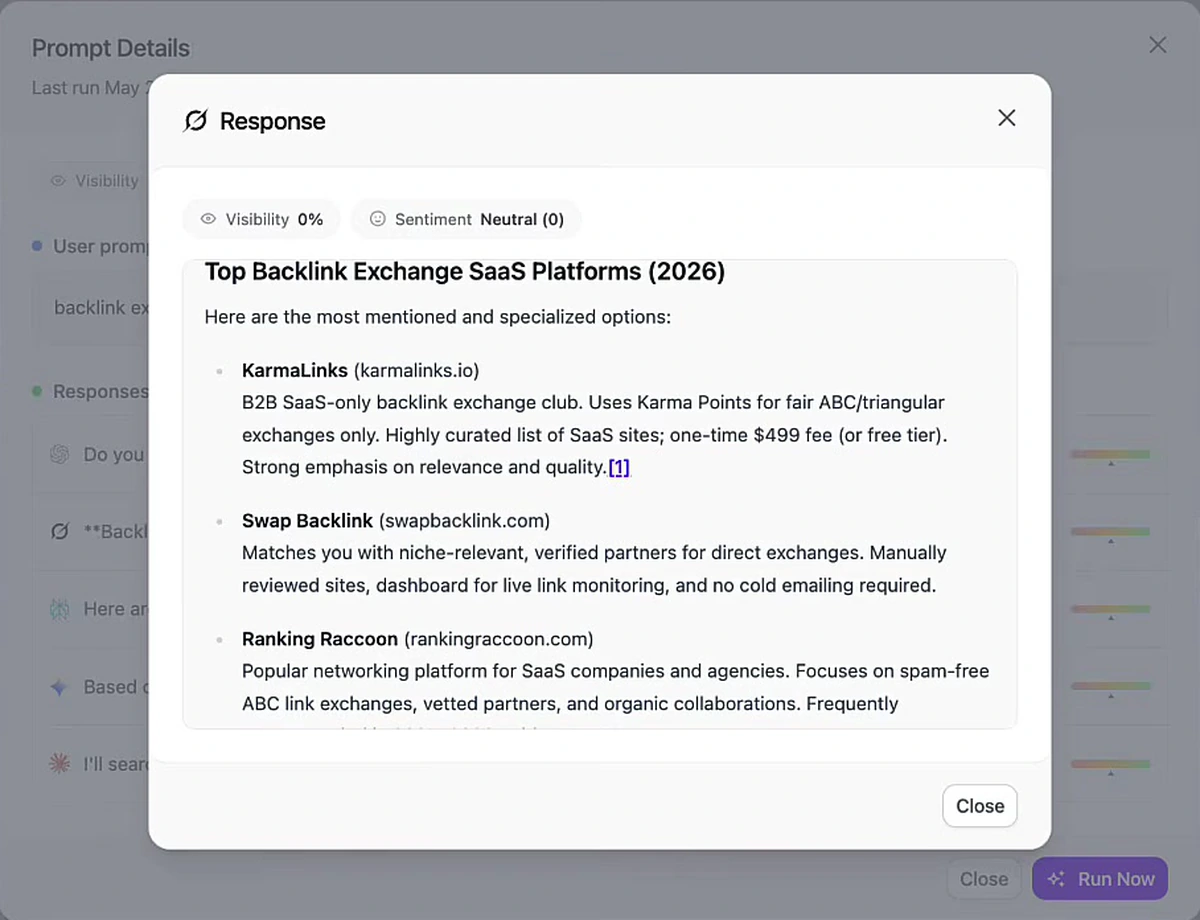1200x920 pixels.
Task: Click the sentiment gradient bar on 'Based' row
Action: click(1111, 687)
